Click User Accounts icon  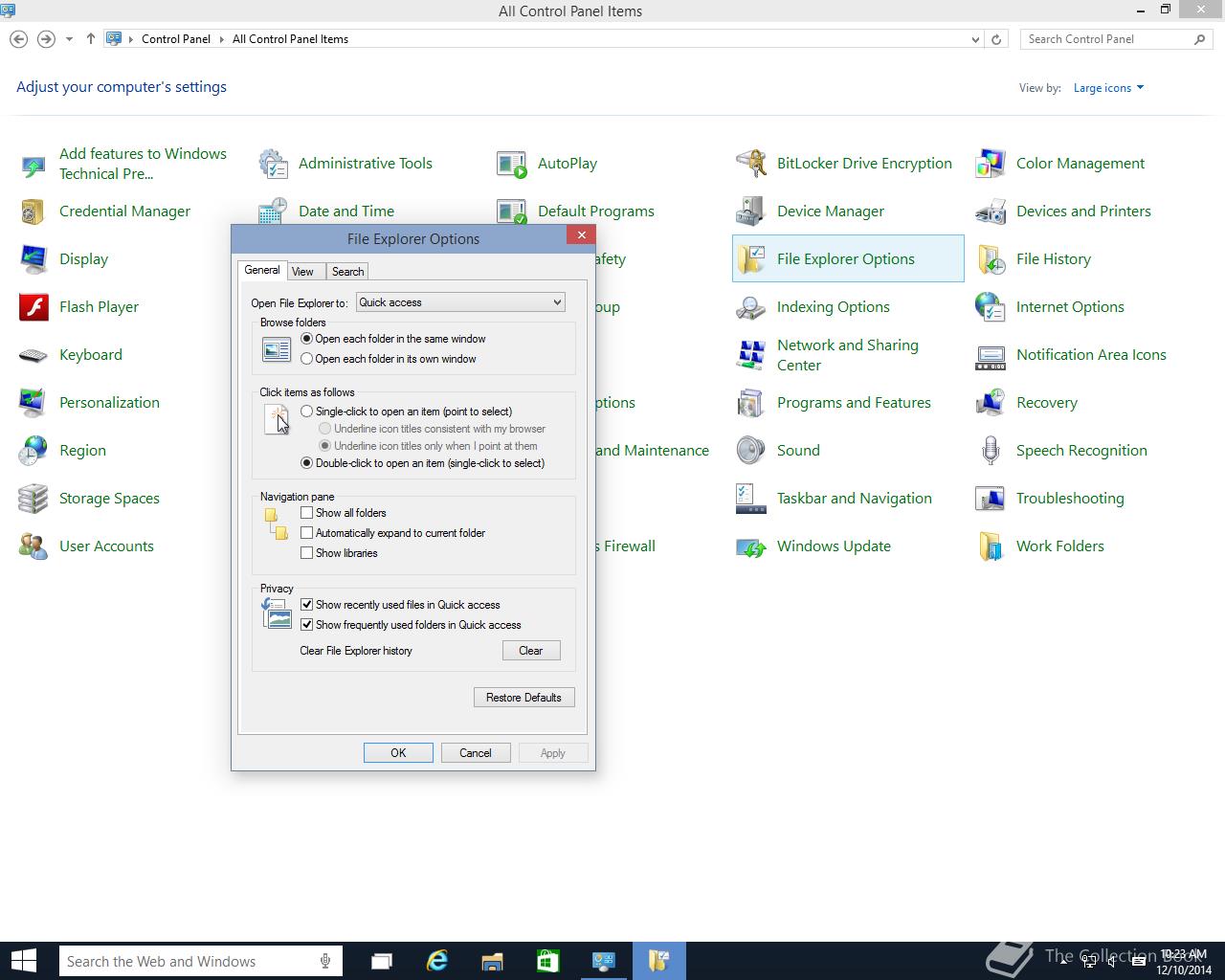(x=33, y=546)
